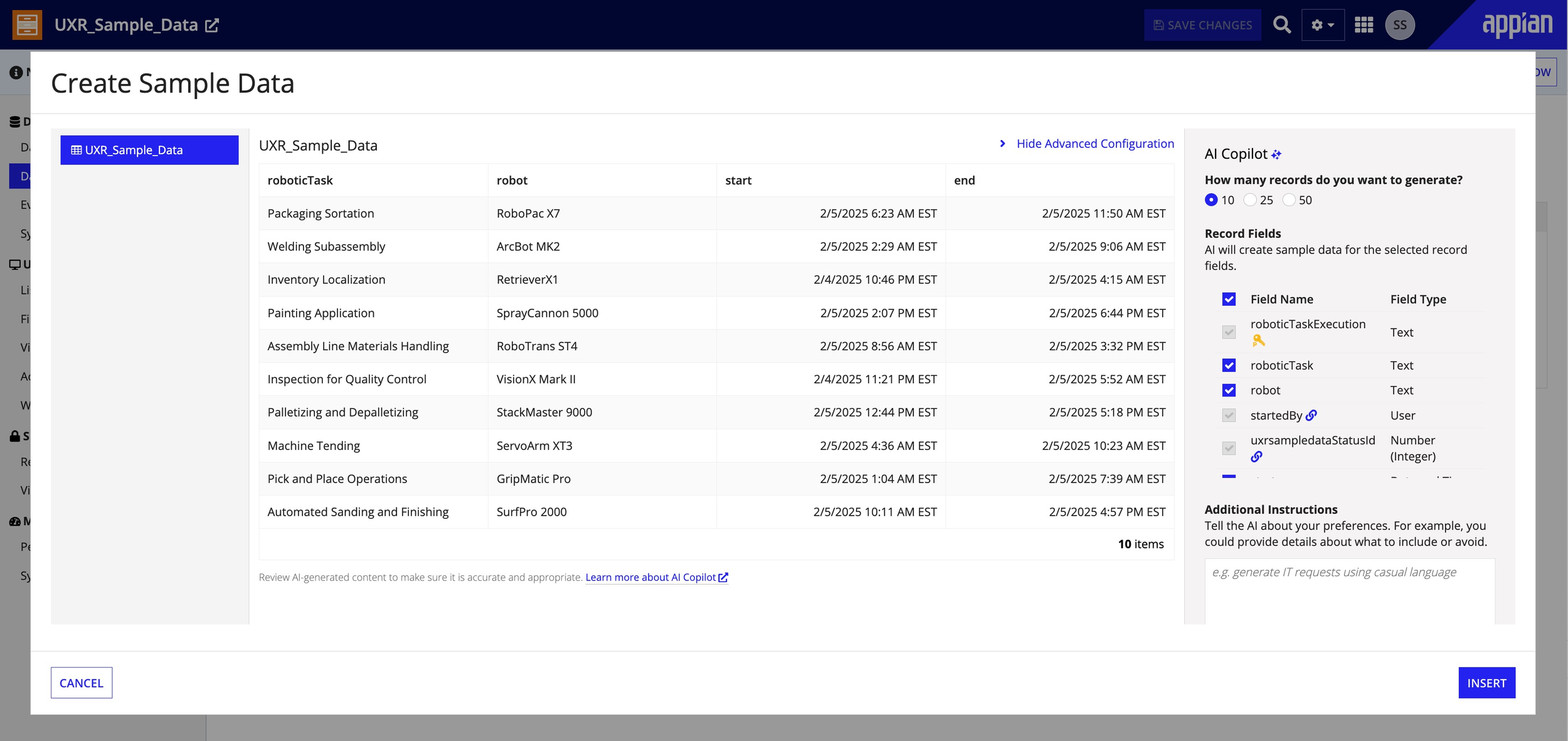Open the apps waffle grid icon
The width and height of the screenshot is (1568, 741).
coord(1365,24)
